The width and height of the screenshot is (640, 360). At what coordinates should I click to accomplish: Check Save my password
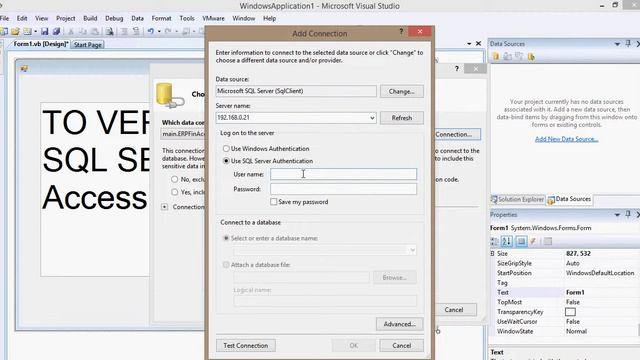(273, 202)
